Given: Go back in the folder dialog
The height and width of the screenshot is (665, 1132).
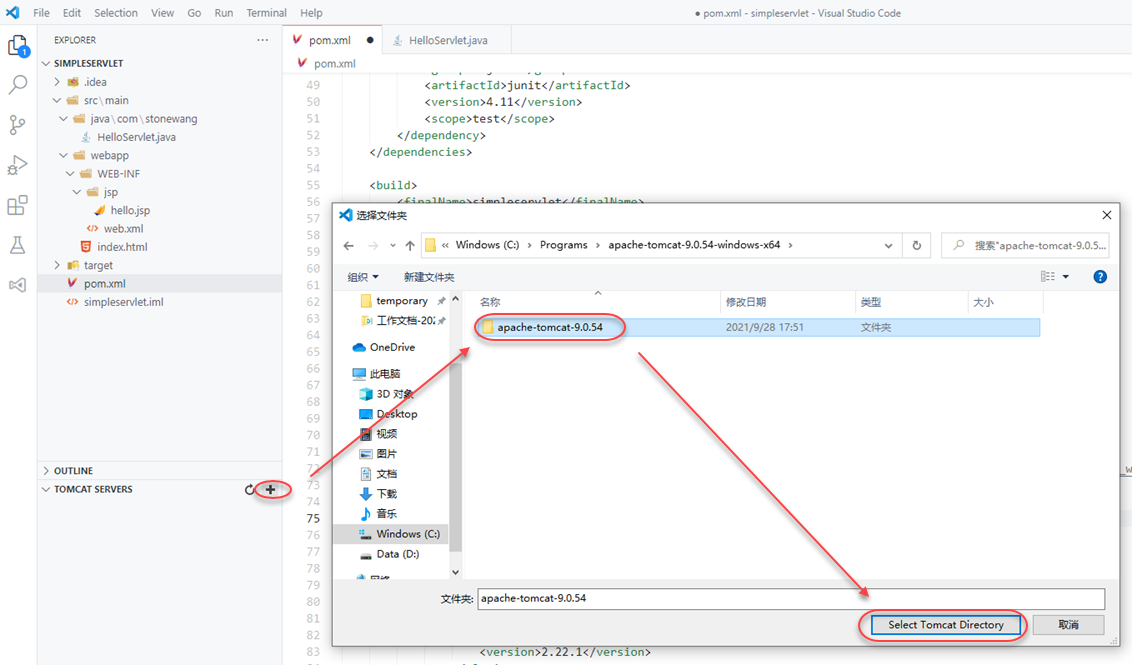Looking at the screenshot, I should (349, 245).
